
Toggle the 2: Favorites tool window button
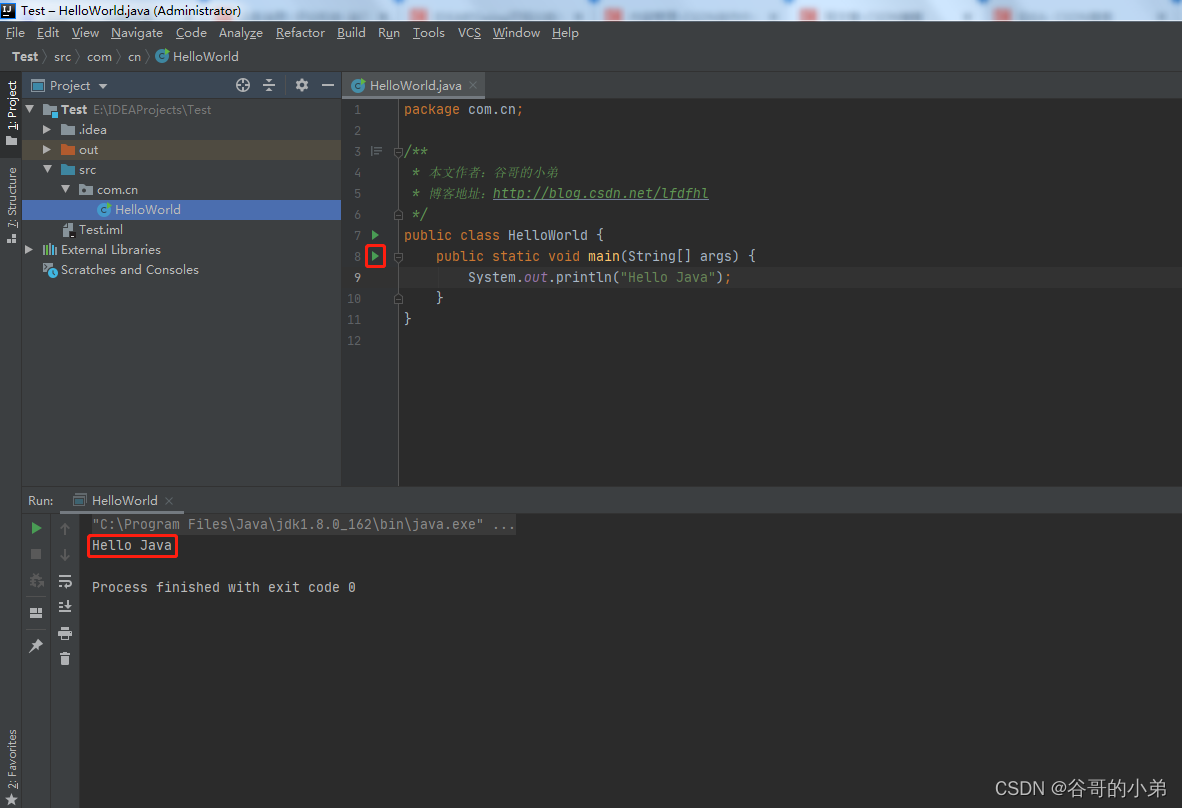tap(11, 767)
